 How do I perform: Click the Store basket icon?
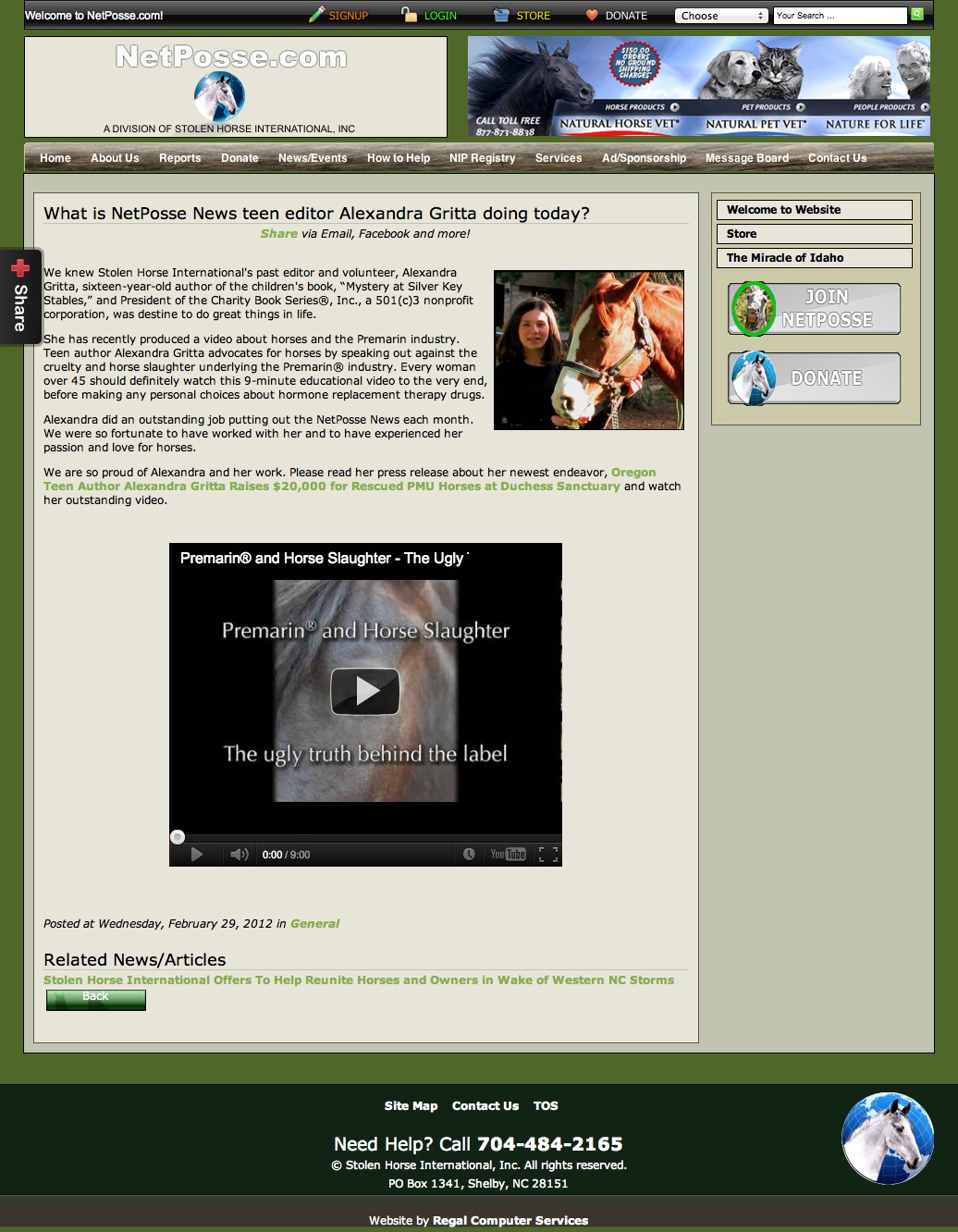point(501,15)
